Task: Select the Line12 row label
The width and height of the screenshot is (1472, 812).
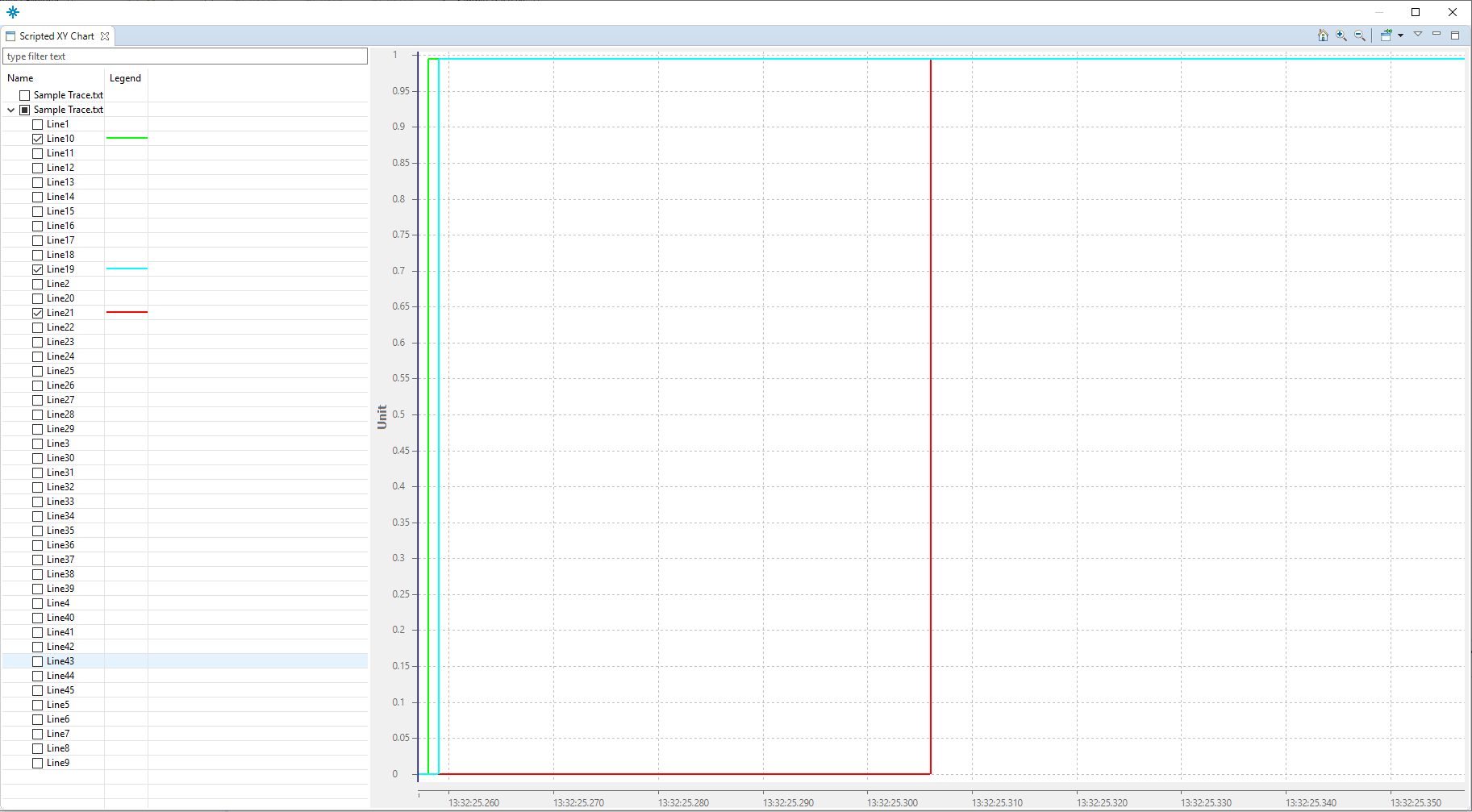Action: [x=60, y=168]
